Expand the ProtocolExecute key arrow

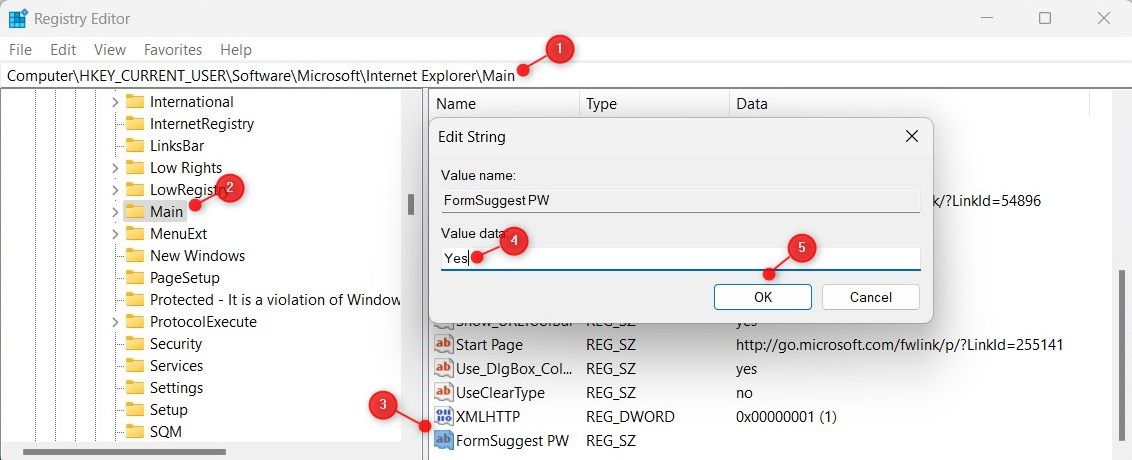coord(115,322)
